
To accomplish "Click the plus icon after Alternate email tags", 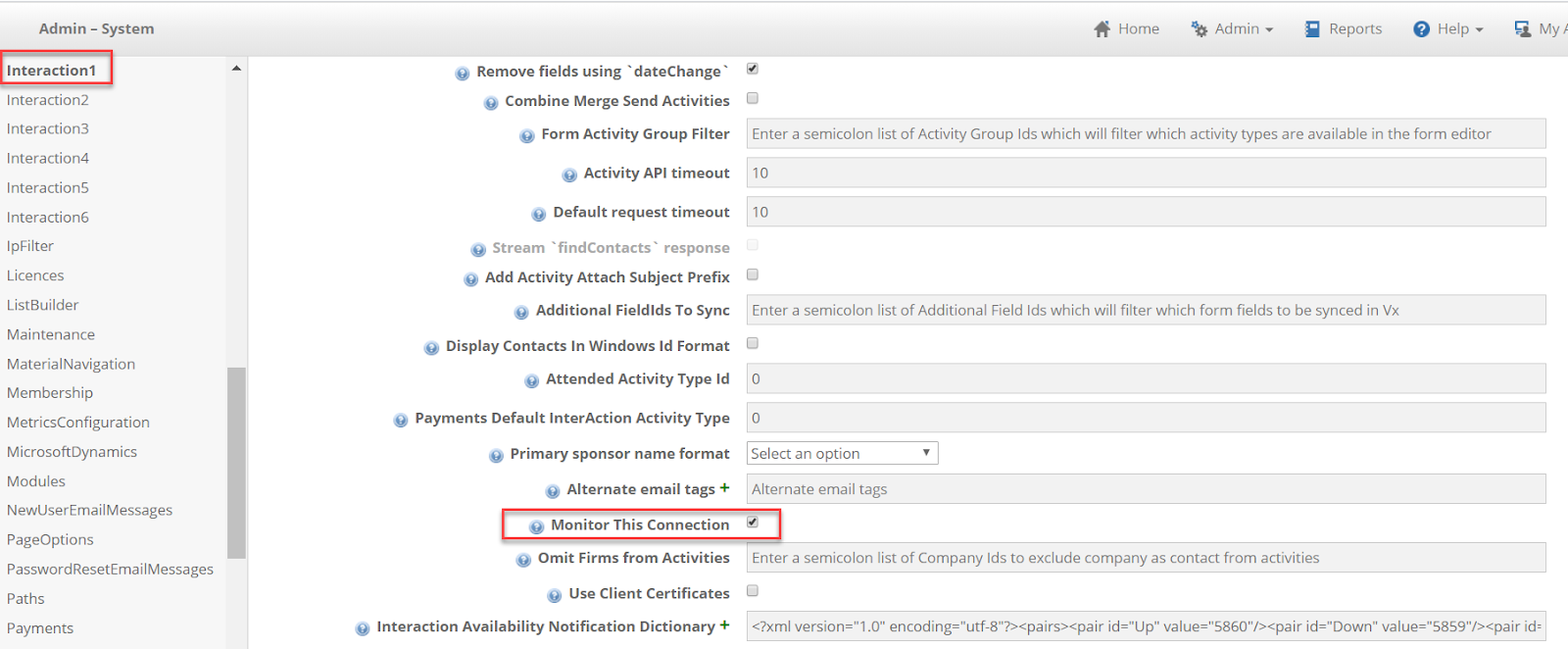I will click(x=724, y=487).
